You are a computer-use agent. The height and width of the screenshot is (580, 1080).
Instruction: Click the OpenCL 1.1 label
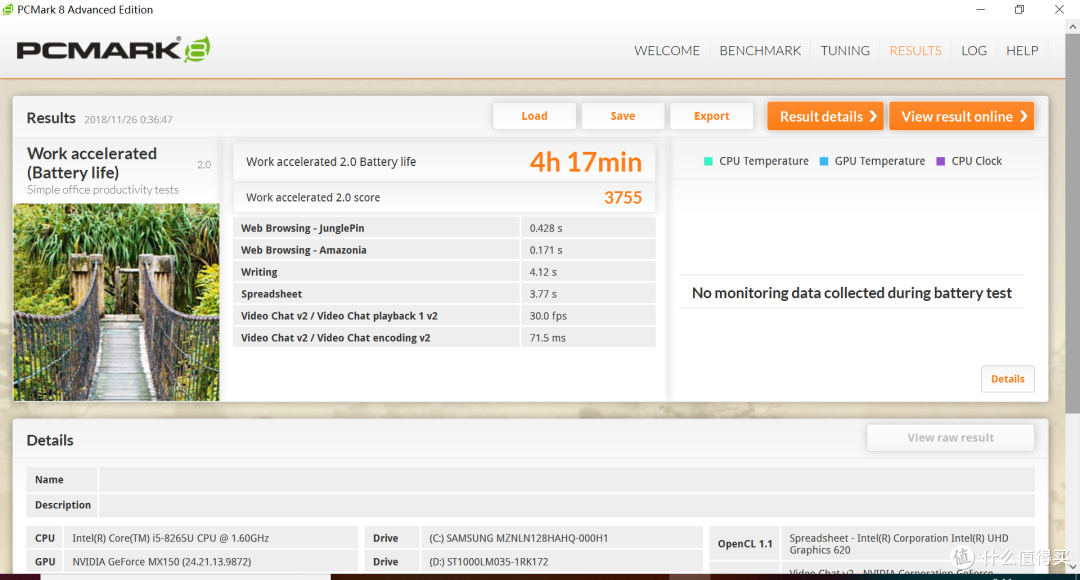click(x=745, y=543)
